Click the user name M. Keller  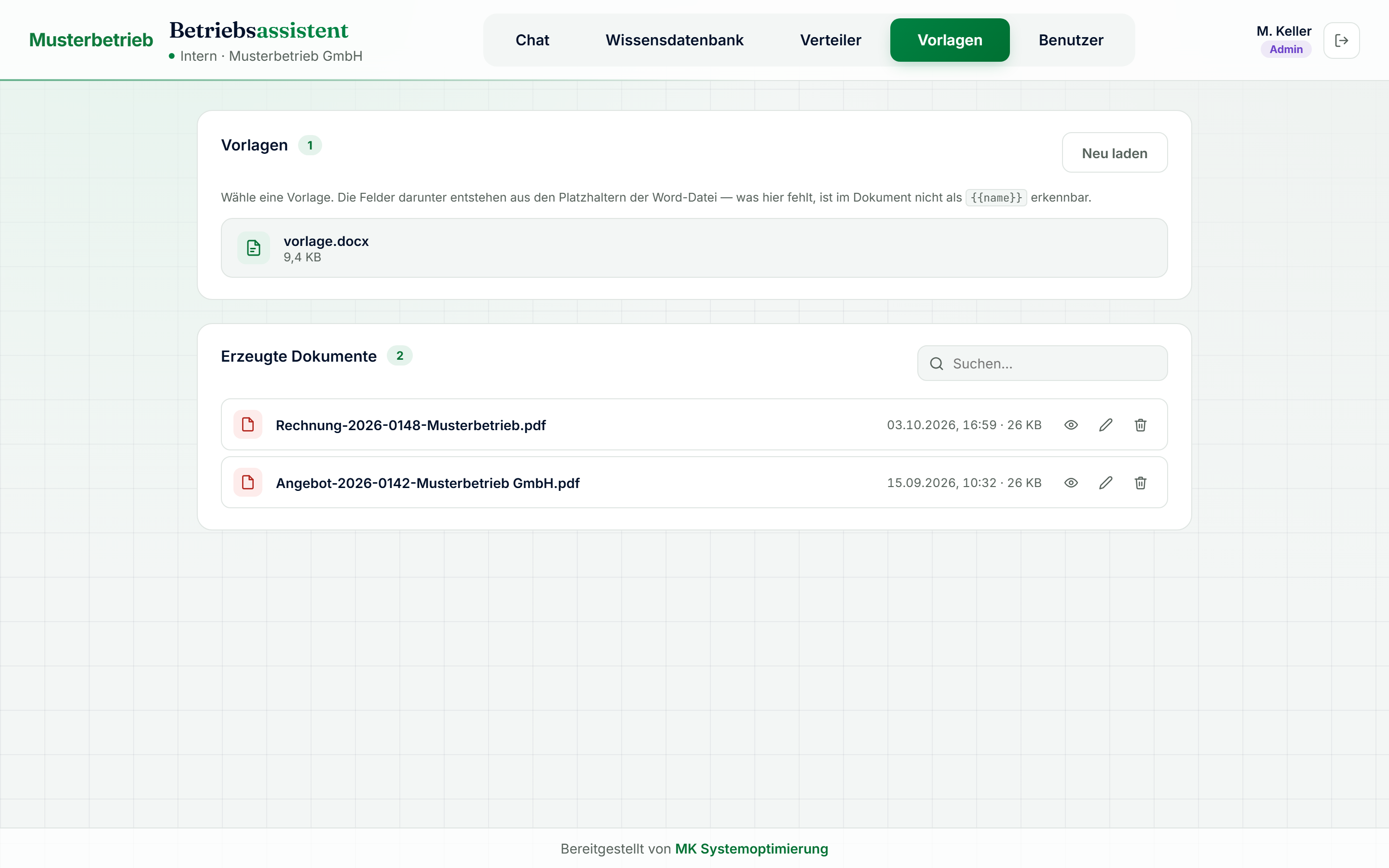pos(1284,31)
